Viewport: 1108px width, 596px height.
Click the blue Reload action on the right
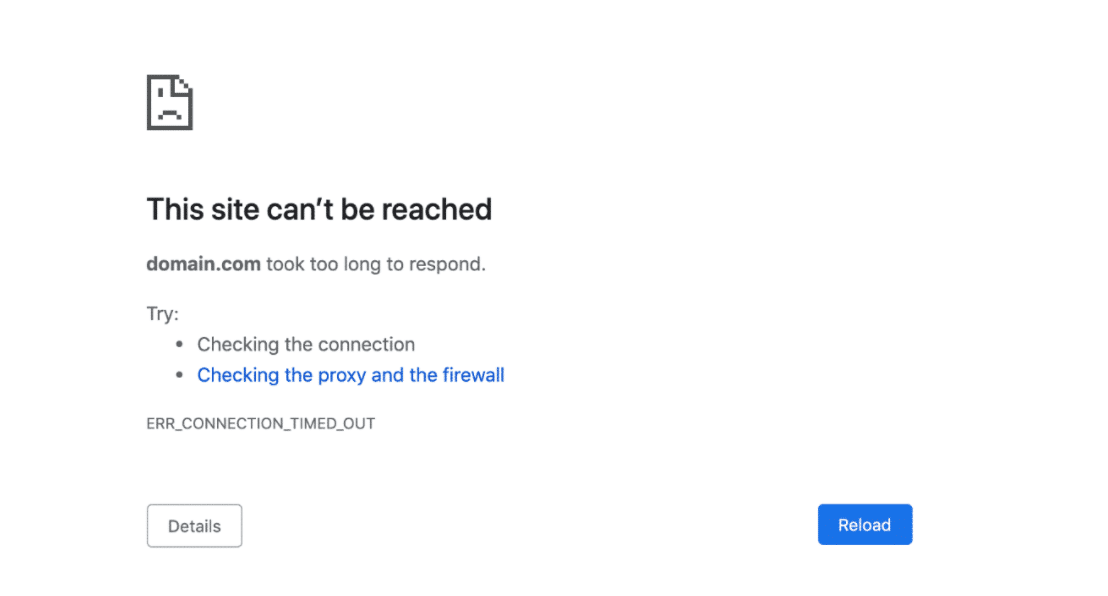(x=864, y=524)
